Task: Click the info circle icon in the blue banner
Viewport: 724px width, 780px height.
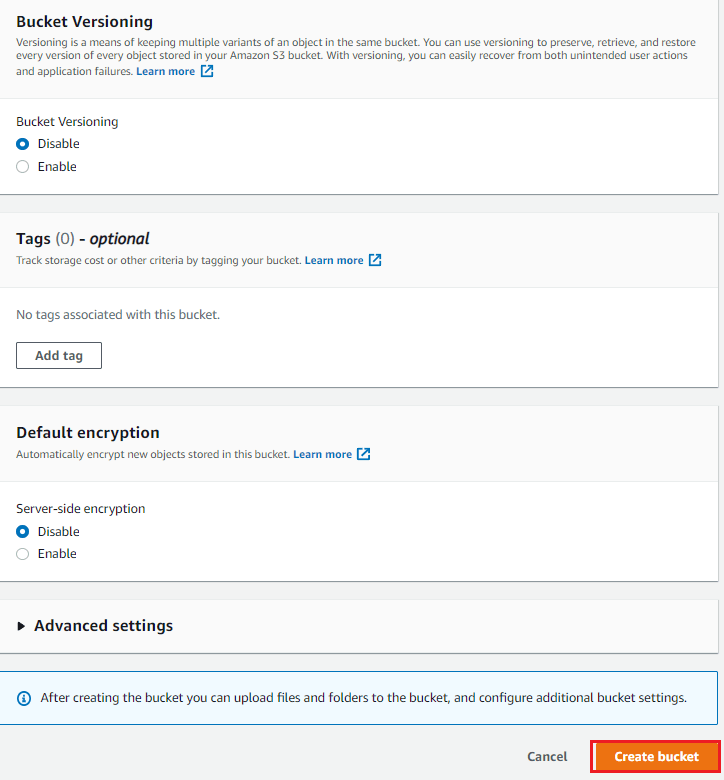Action: [24, 698]
